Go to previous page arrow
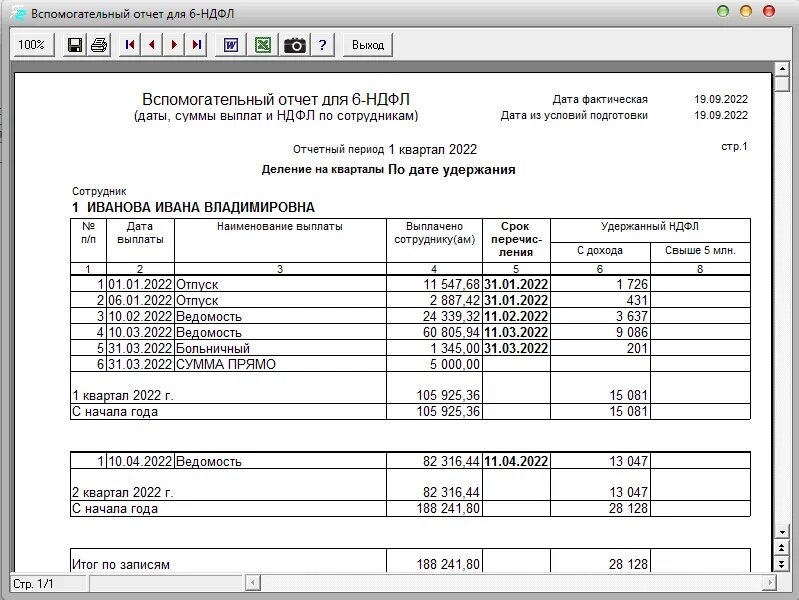The width and height of the screenshot is (799, 600). tap(152, 45)
